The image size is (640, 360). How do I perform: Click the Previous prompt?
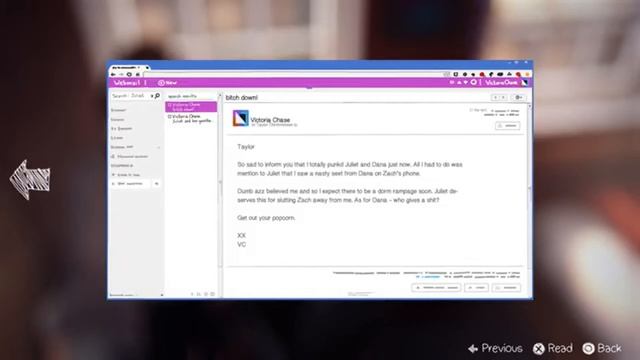tap(496, 348)
